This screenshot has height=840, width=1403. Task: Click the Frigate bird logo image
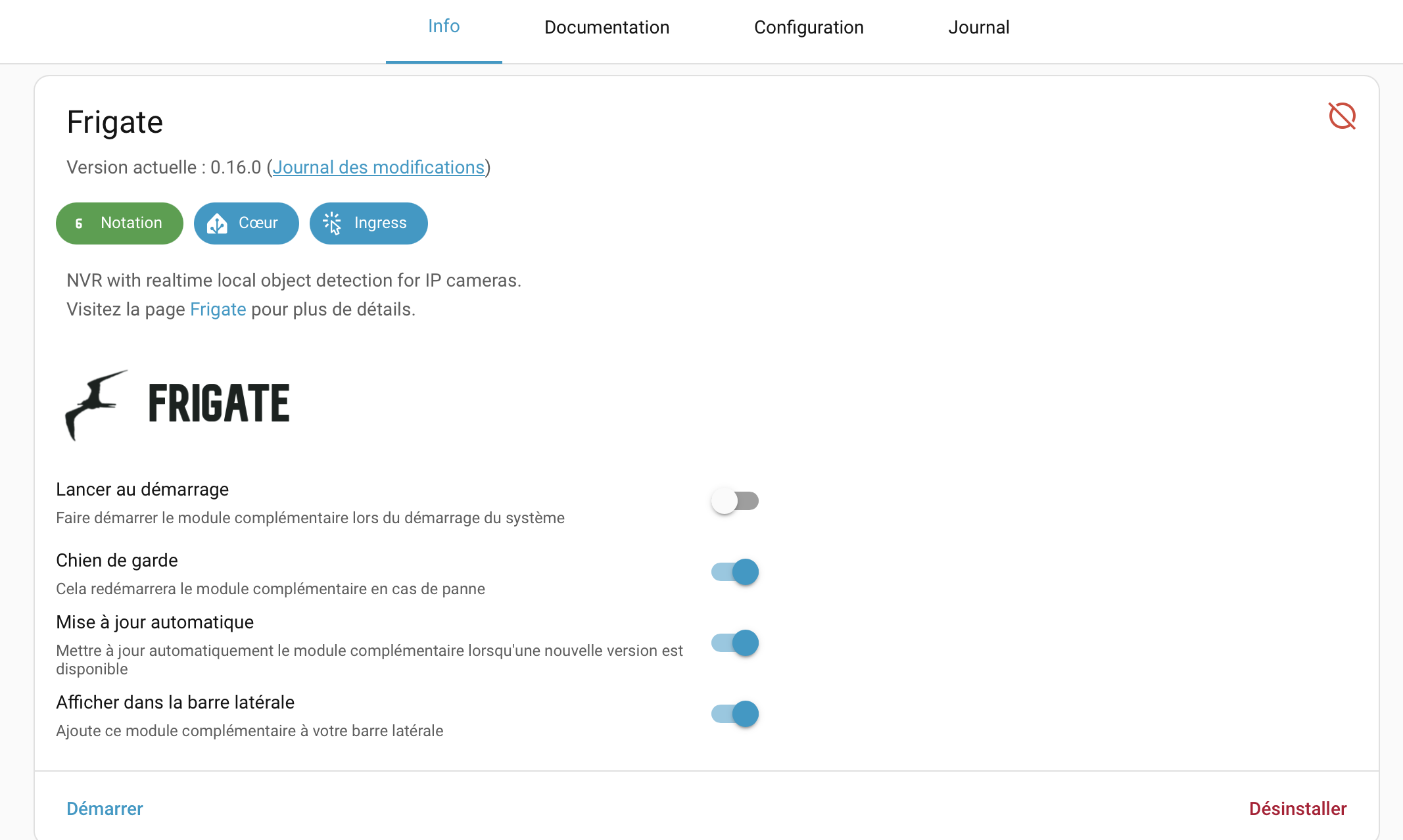coord(96,404)
